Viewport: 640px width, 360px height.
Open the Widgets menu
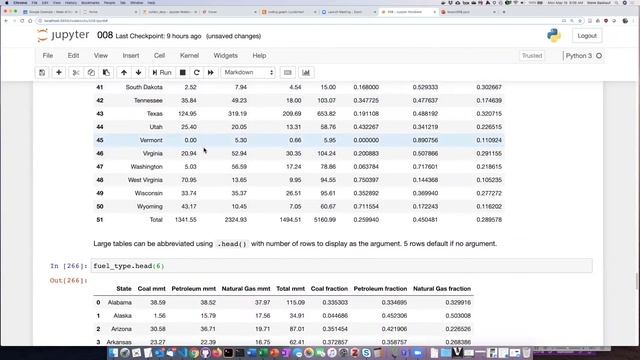tap(225, 56)
